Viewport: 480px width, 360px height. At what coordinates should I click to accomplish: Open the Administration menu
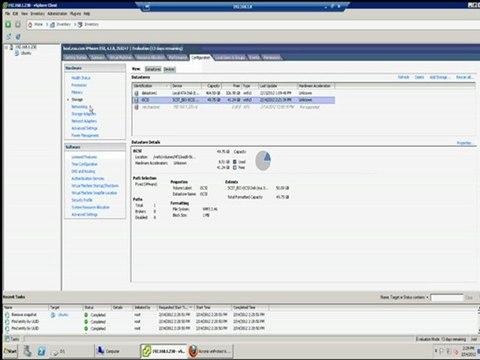57,14
